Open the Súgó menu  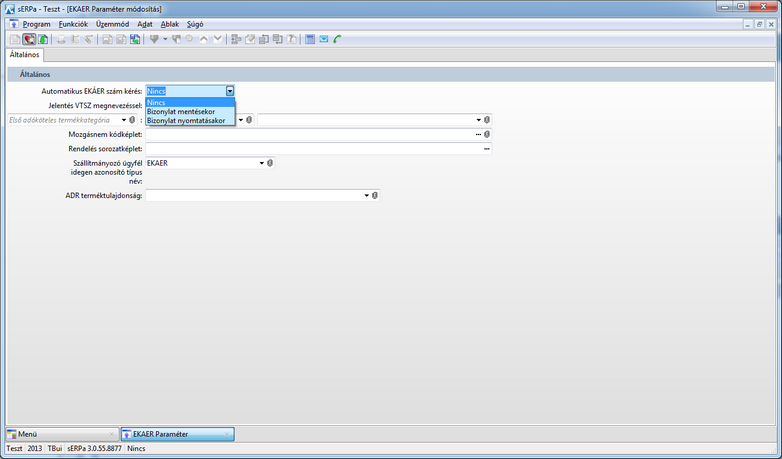click(195, 24)
